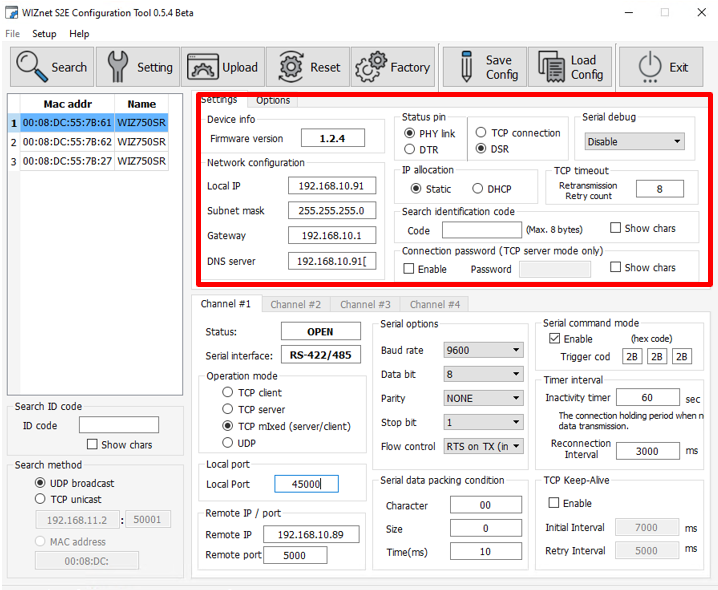The width and height of the screenshot is (718, 590).
Task: Open the Stop bit dropdown
Action: tap(483, 422)
